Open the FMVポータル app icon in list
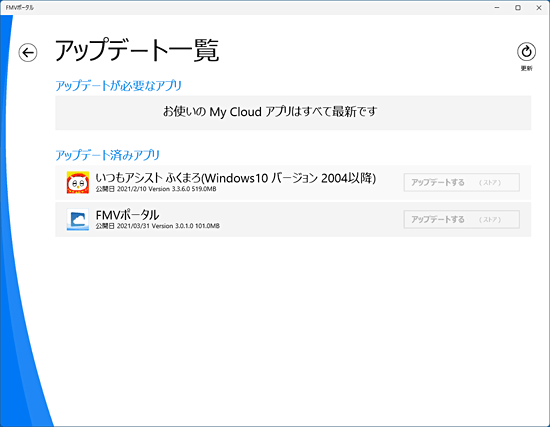Viewport: 550px width, 427px height. (x=78, y=220)
